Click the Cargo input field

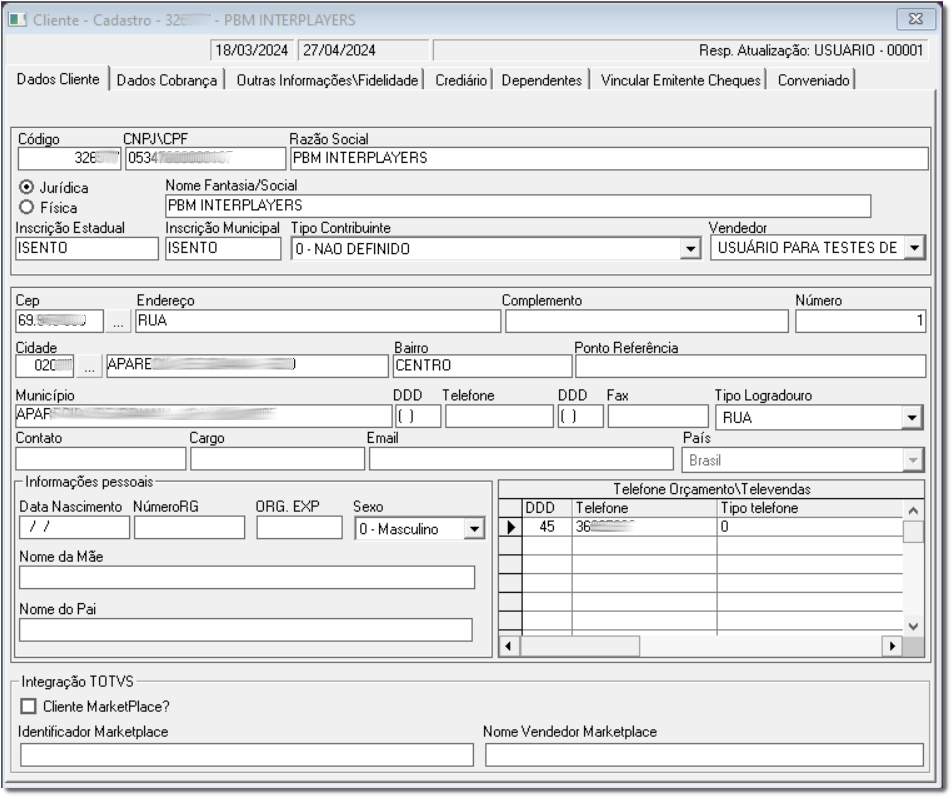pos(277,459)
